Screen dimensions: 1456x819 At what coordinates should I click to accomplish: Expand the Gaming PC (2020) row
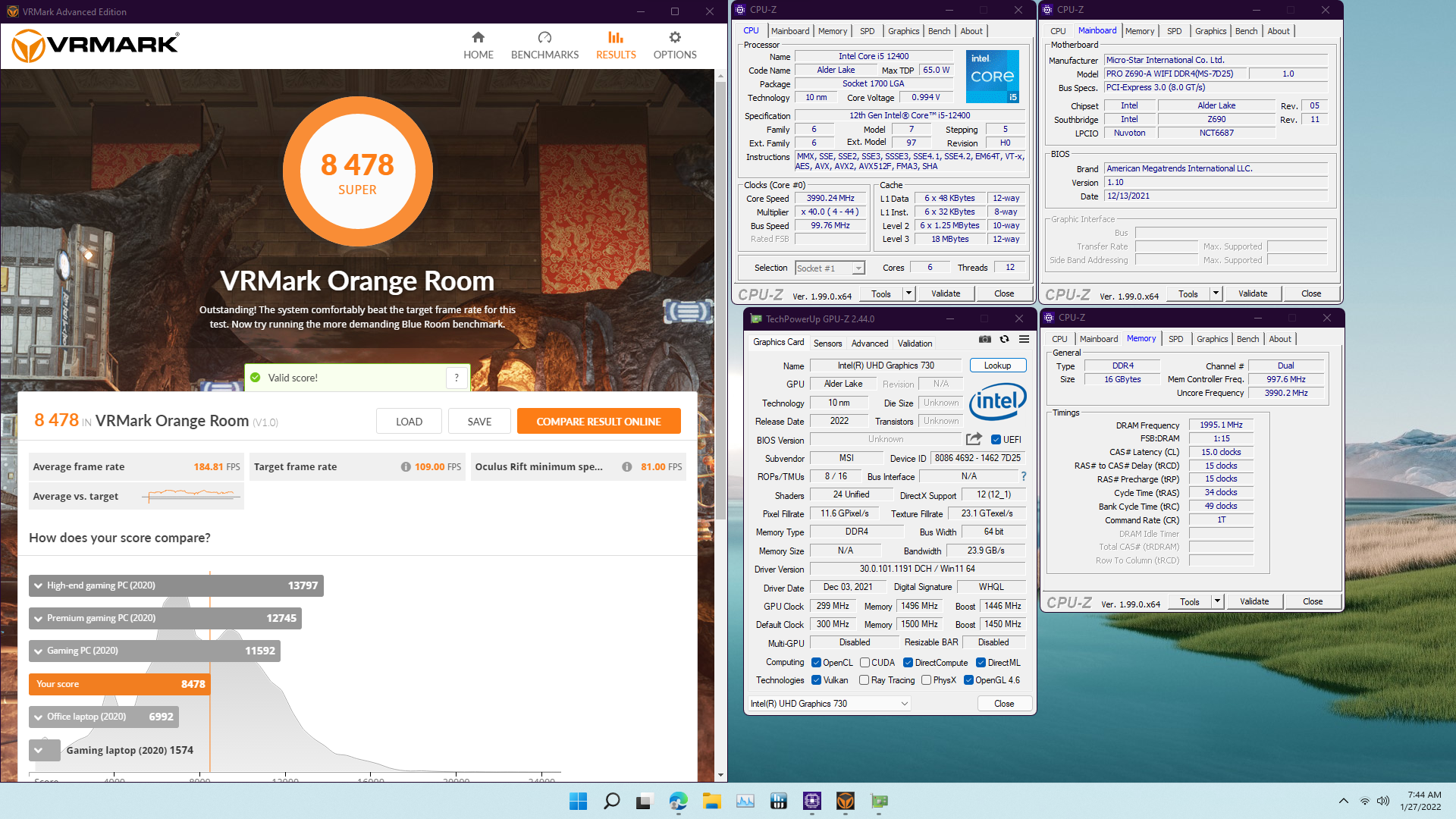coord(155,651)
